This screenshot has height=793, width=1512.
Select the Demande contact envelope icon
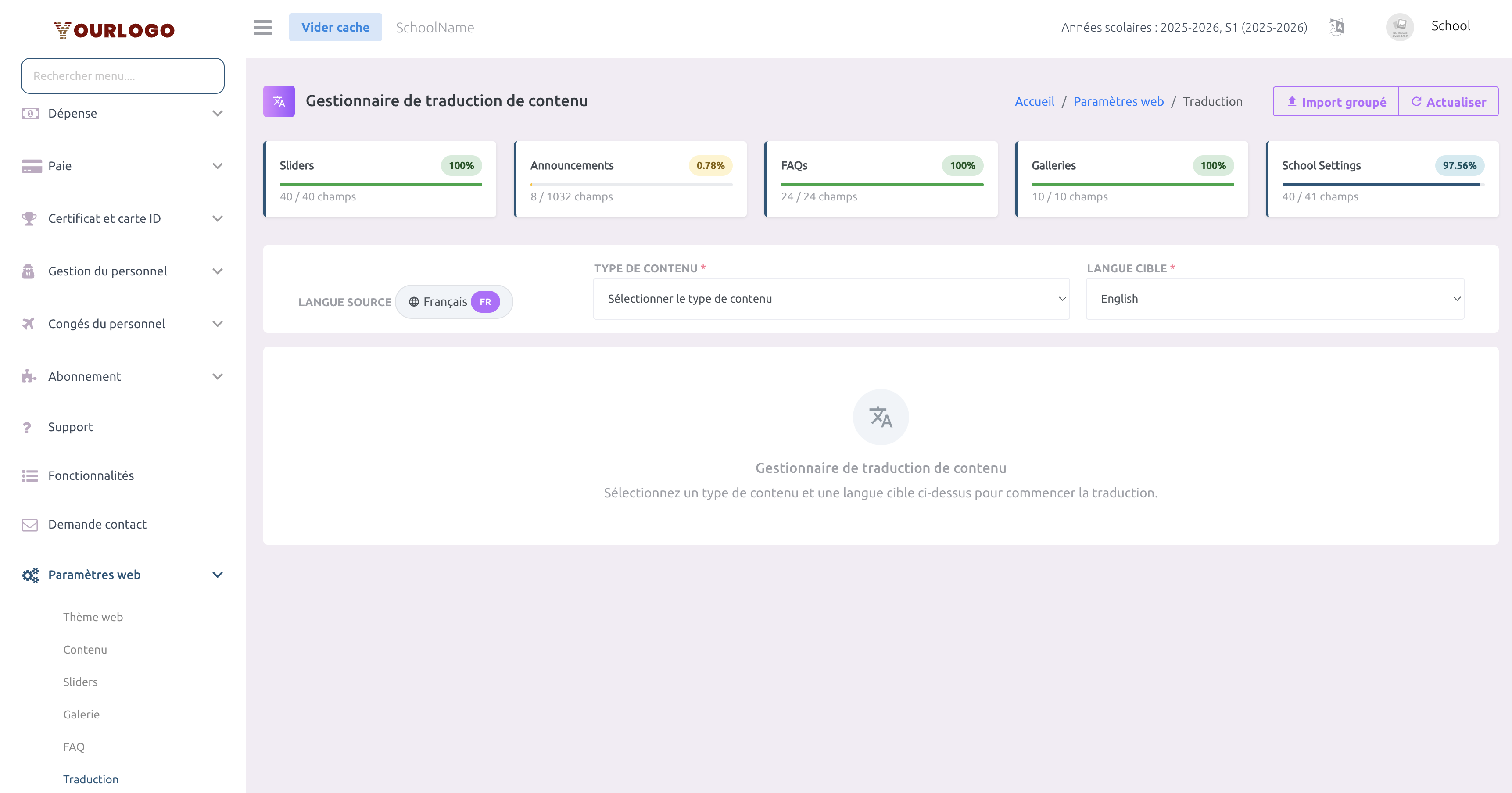(30, 525)
